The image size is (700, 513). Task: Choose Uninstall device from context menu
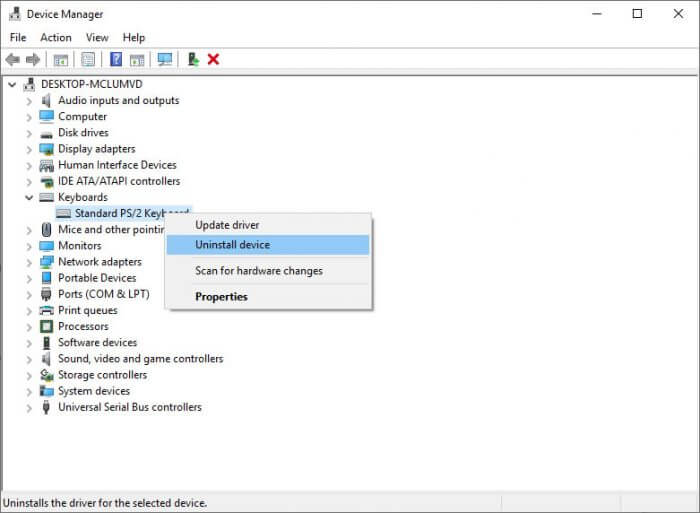[x=268, y=245]
